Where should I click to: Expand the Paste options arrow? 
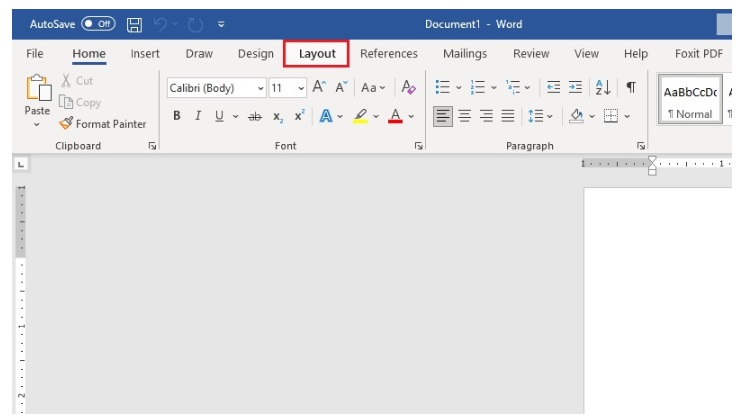(x=37, y=125)
